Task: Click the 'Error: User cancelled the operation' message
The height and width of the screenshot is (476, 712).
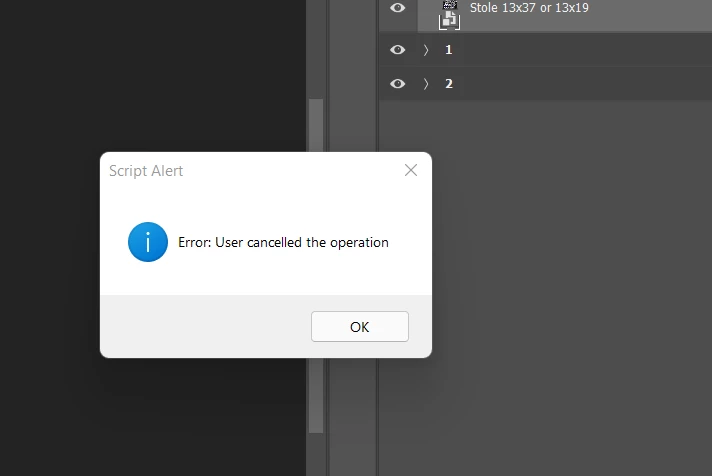Action: click(283, 243)
